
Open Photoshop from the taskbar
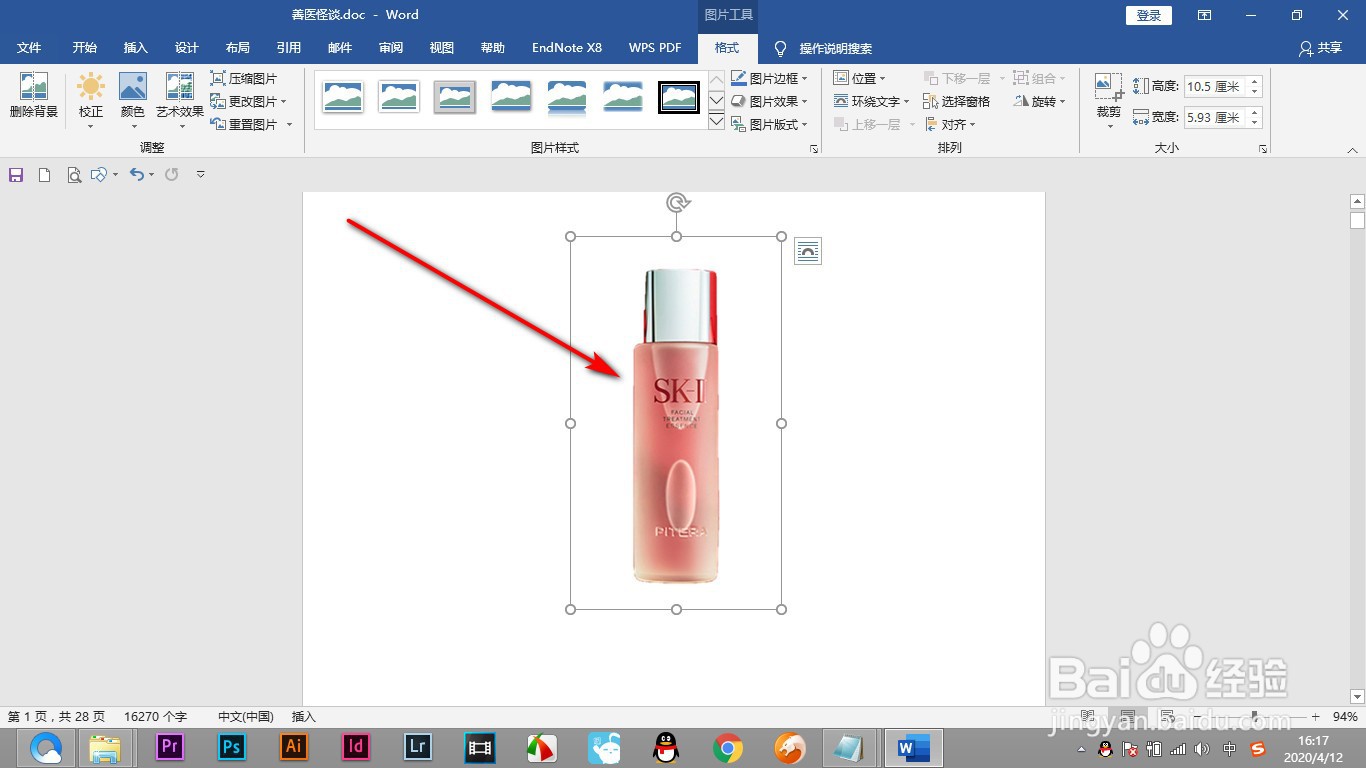(x=231, y=747)
